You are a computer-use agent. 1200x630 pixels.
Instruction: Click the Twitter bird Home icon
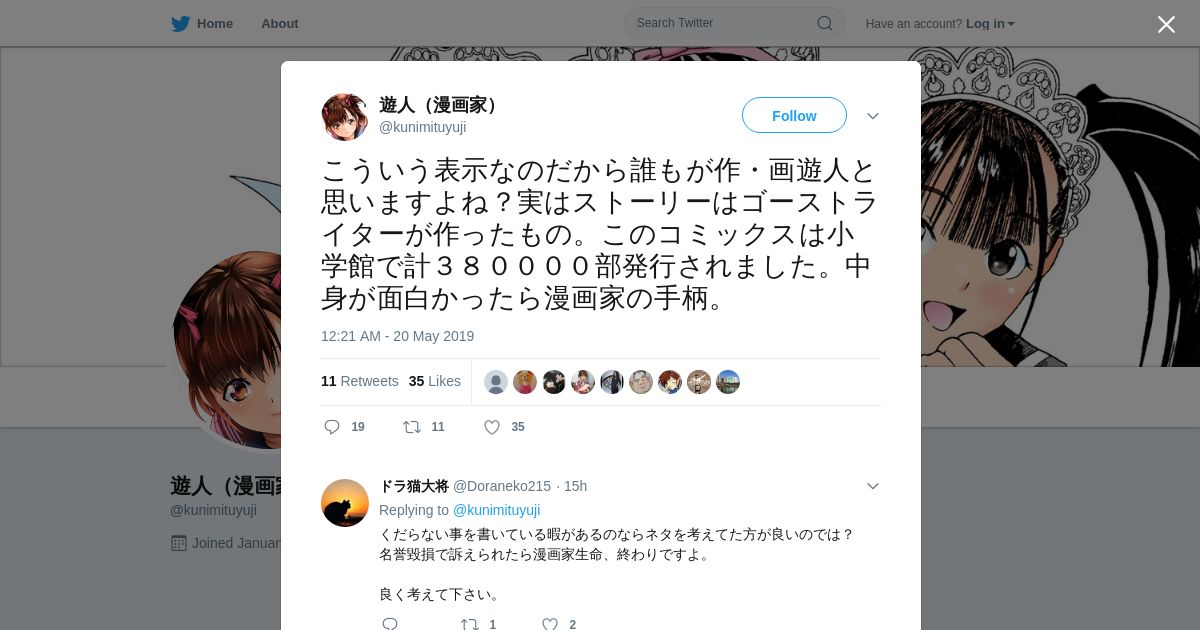click(x=180, y=23)
